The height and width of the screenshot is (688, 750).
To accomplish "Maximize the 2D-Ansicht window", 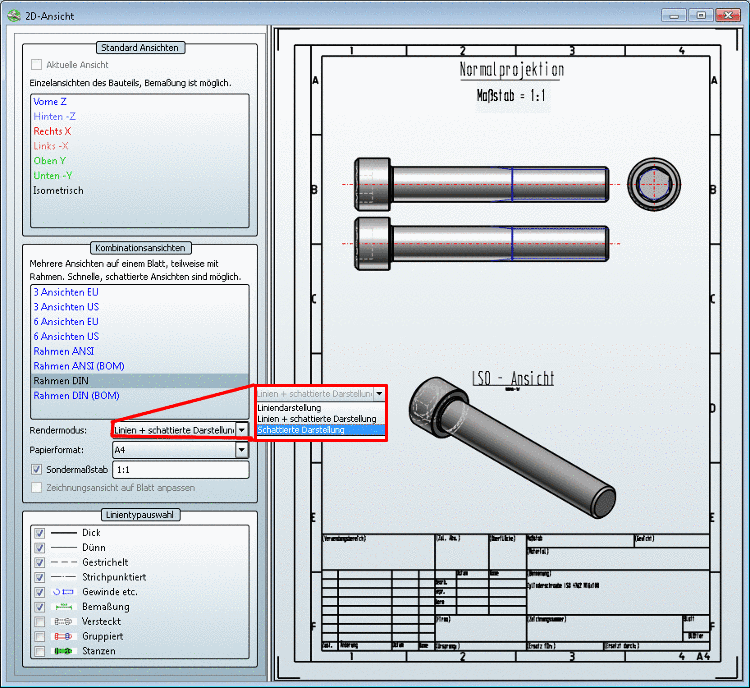I will (x=701, y=15).
